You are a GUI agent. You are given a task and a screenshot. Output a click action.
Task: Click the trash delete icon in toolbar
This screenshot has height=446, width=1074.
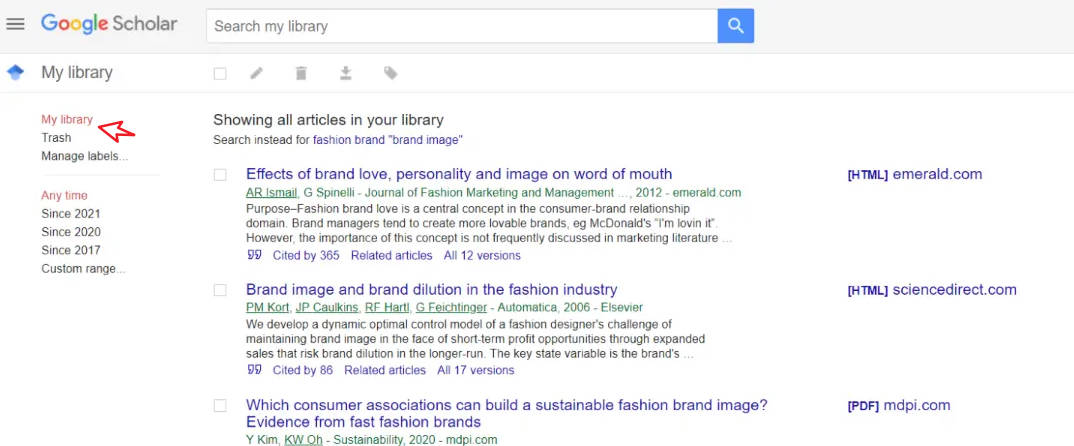(x=301, y=73)
